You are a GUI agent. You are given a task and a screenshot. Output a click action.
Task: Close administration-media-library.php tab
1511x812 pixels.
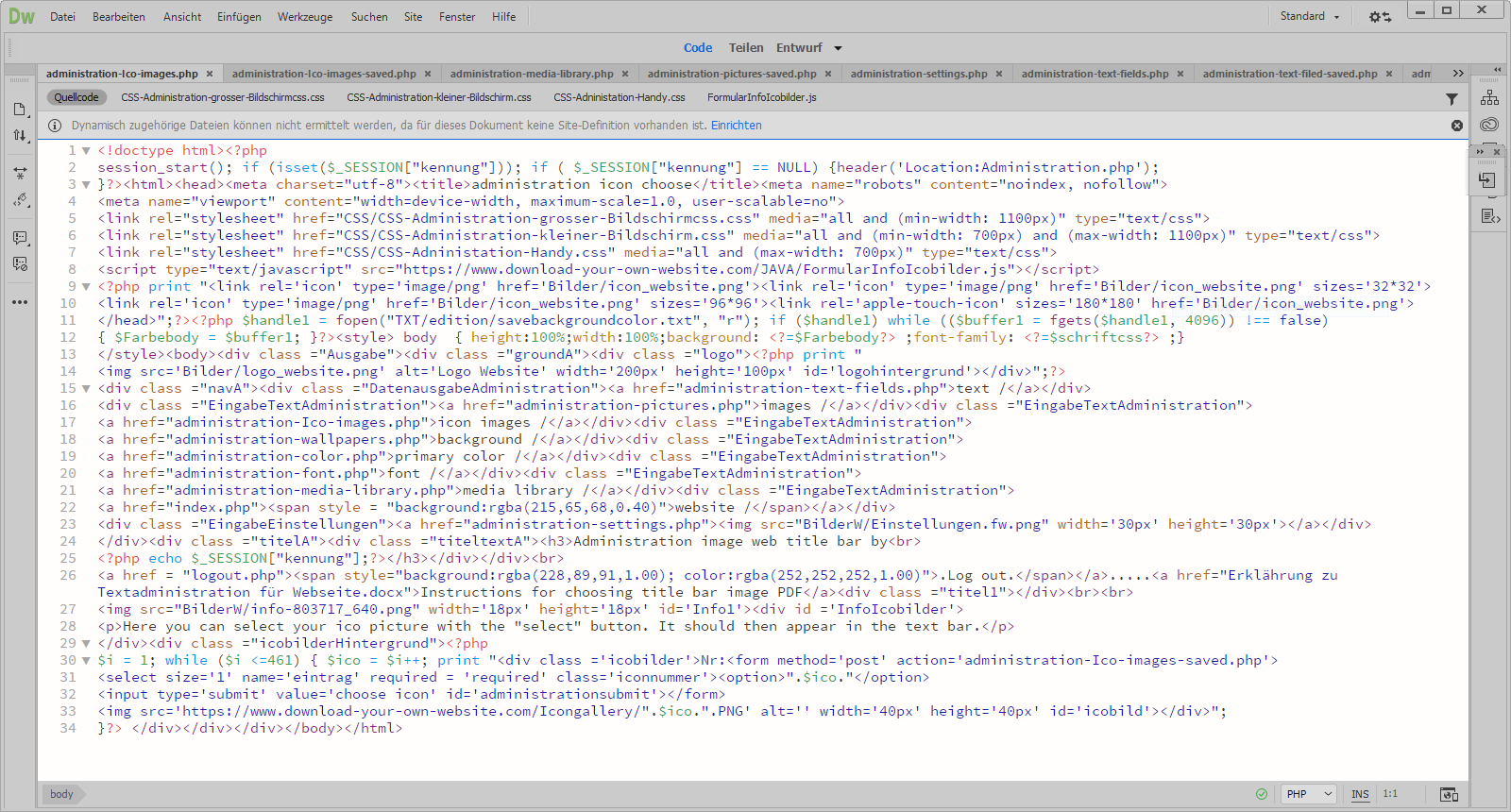625,74
